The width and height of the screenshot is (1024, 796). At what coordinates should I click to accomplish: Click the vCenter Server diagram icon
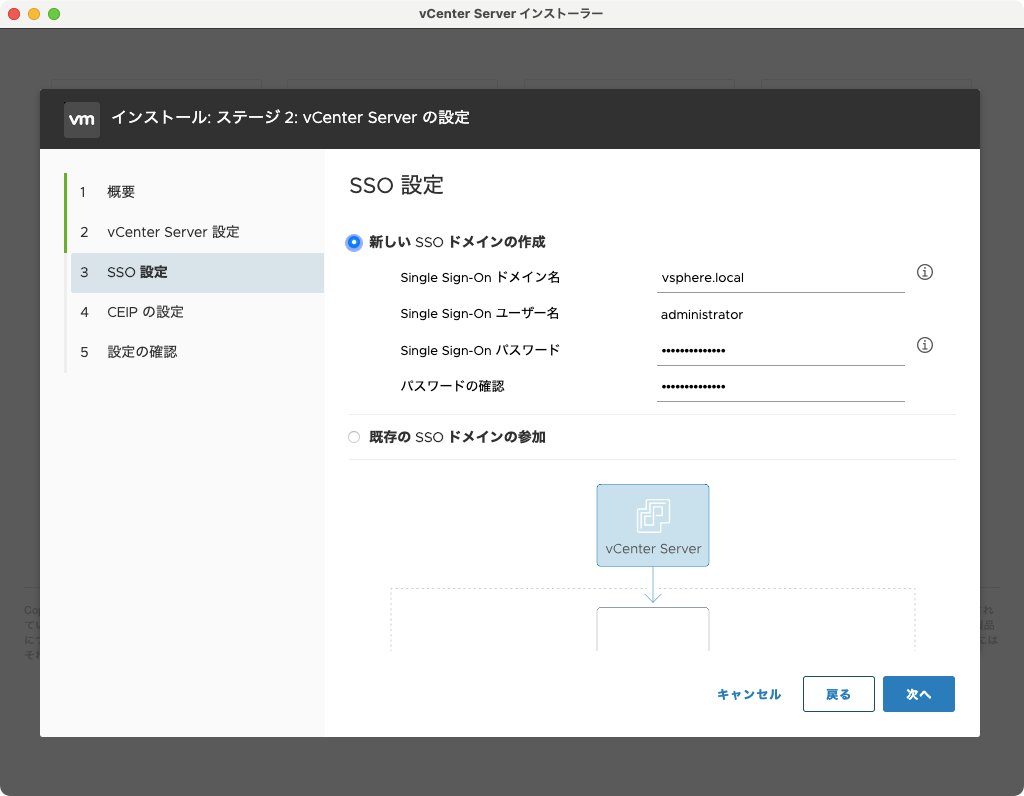(653, 525)
